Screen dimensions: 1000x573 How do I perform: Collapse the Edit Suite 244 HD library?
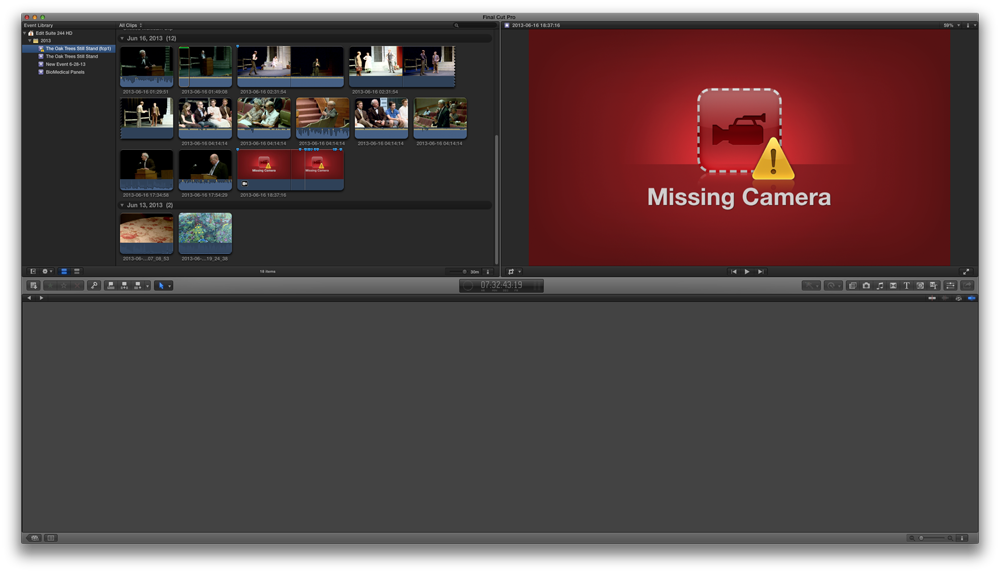click(26, 33)
